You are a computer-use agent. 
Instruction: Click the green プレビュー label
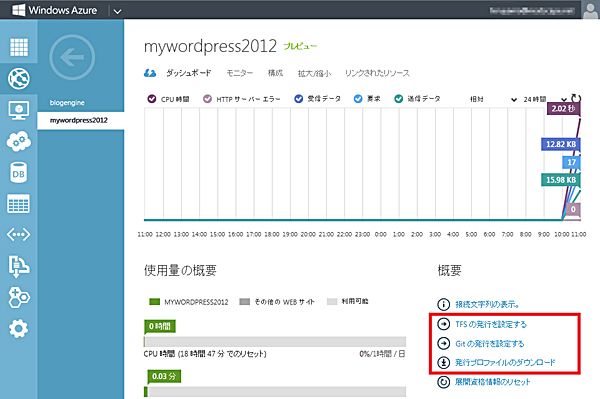click(x=300, y=46)
